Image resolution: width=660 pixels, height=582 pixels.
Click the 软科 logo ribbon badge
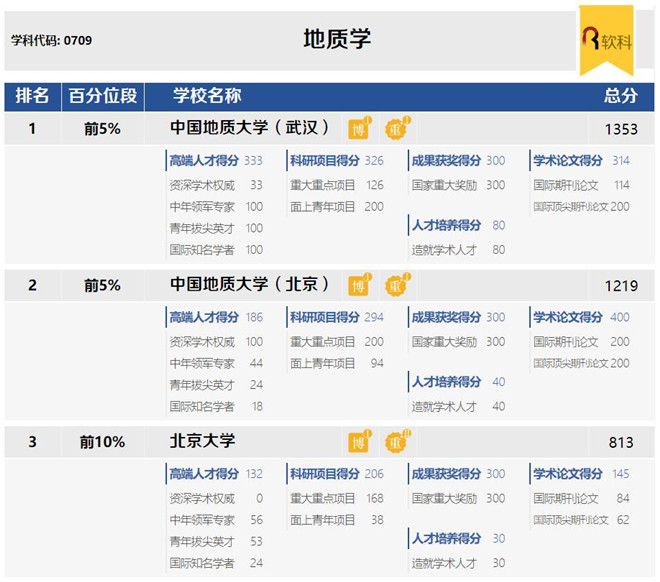(x=606, y=40)
